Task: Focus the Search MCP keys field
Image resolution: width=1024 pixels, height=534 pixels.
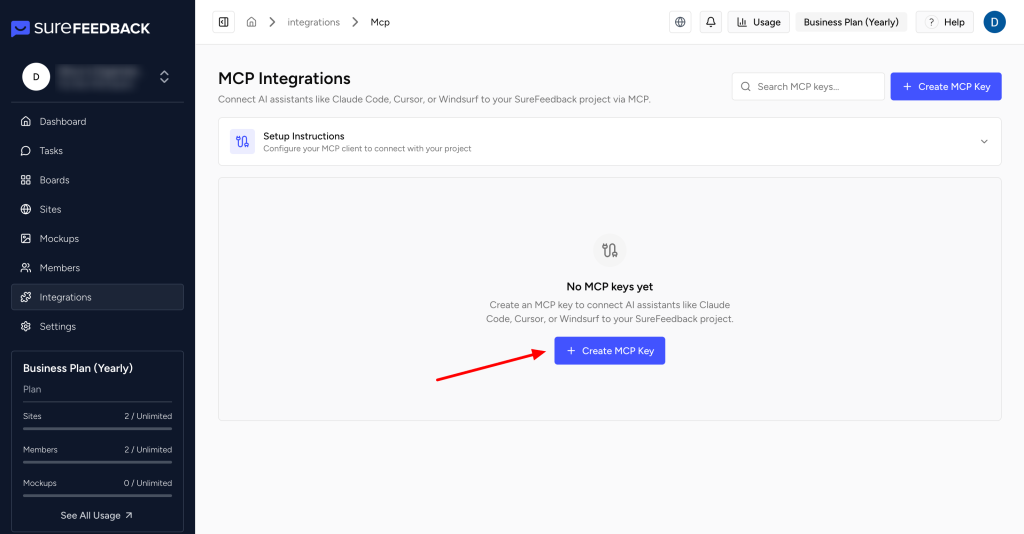Action: click(x=808, y=86)
